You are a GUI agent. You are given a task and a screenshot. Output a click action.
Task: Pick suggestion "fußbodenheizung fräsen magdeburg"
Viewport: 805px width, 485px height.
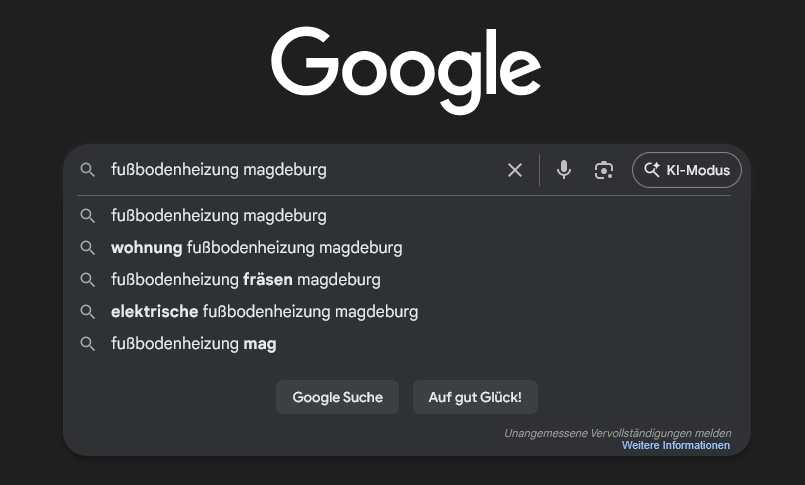[246, 279]
